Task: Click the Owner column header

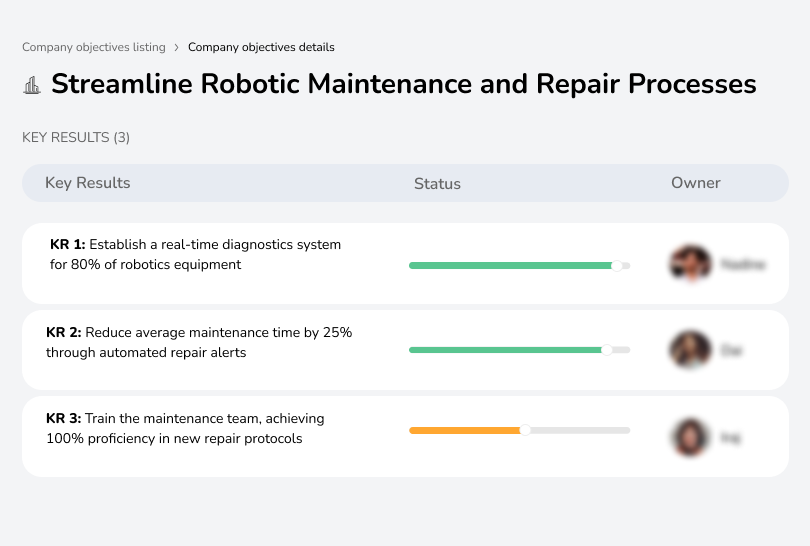Action: [x=695, y=183]
